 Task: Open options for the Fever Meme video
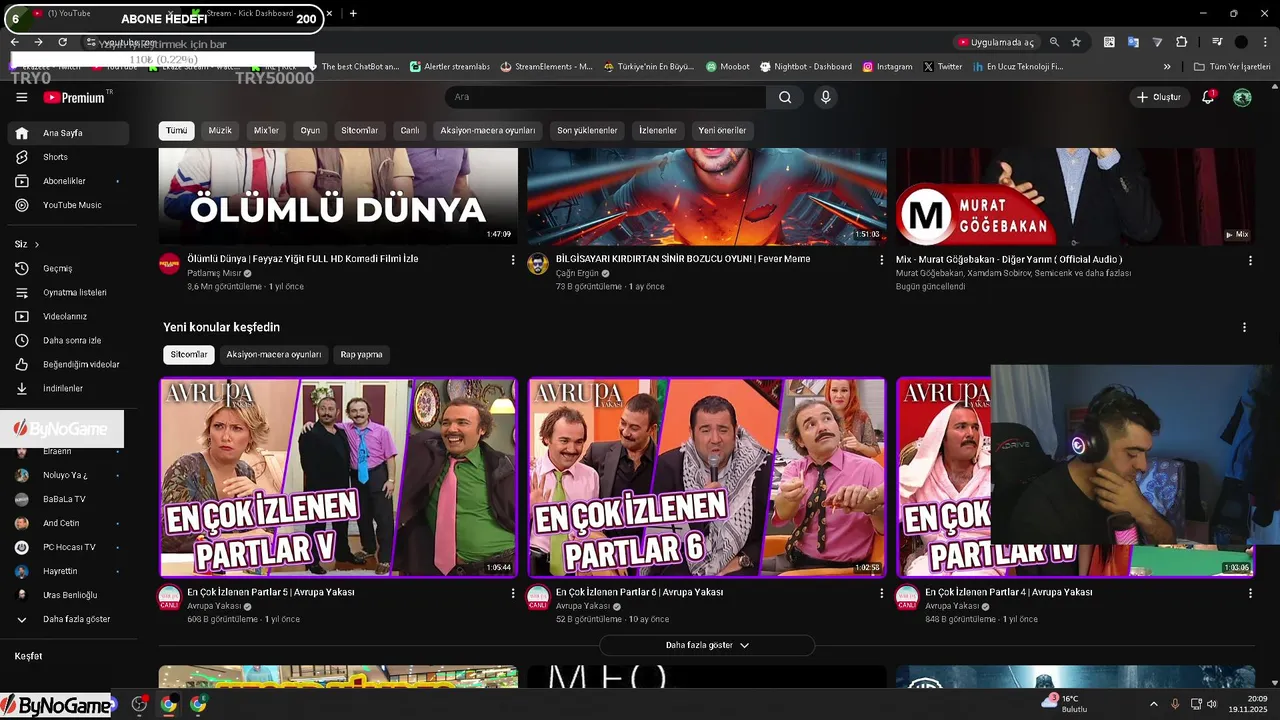pos(882,260)
